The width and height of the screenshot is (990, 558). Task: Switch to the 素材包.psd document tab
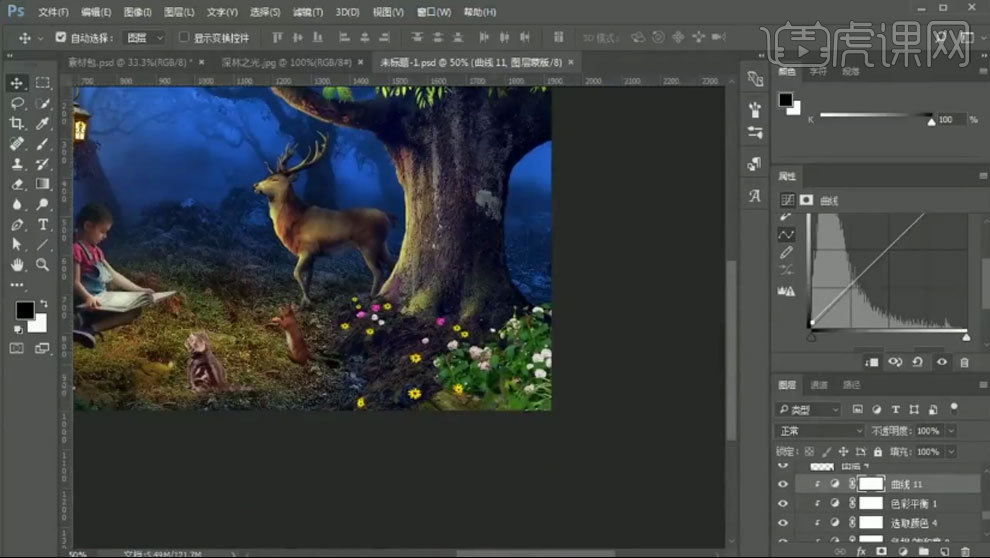pyautogui.click(x=128, y=62)
